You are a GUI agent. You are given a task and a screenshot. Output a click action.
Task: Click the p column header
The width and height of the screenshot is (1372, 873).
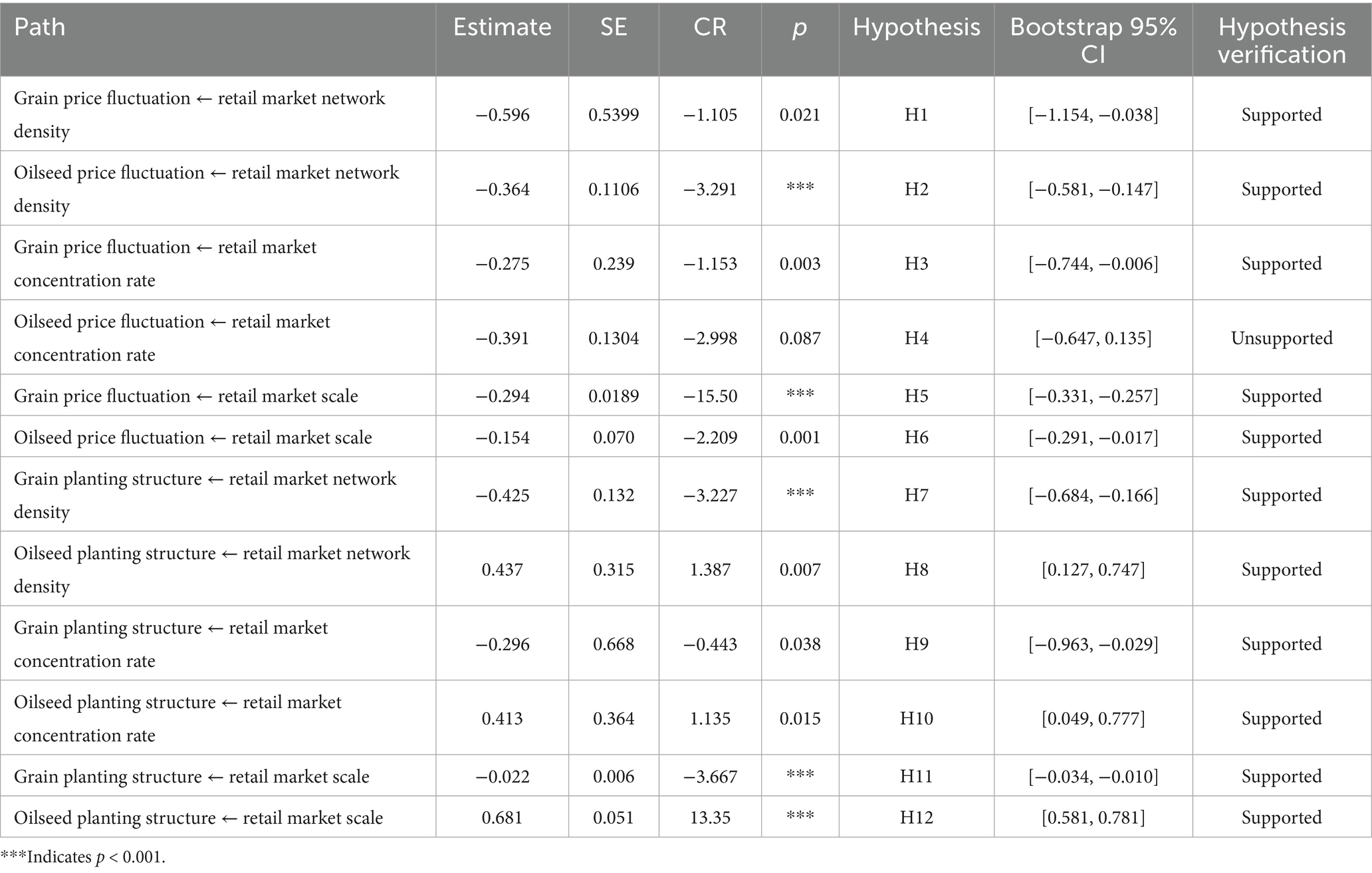coord(800,27)
